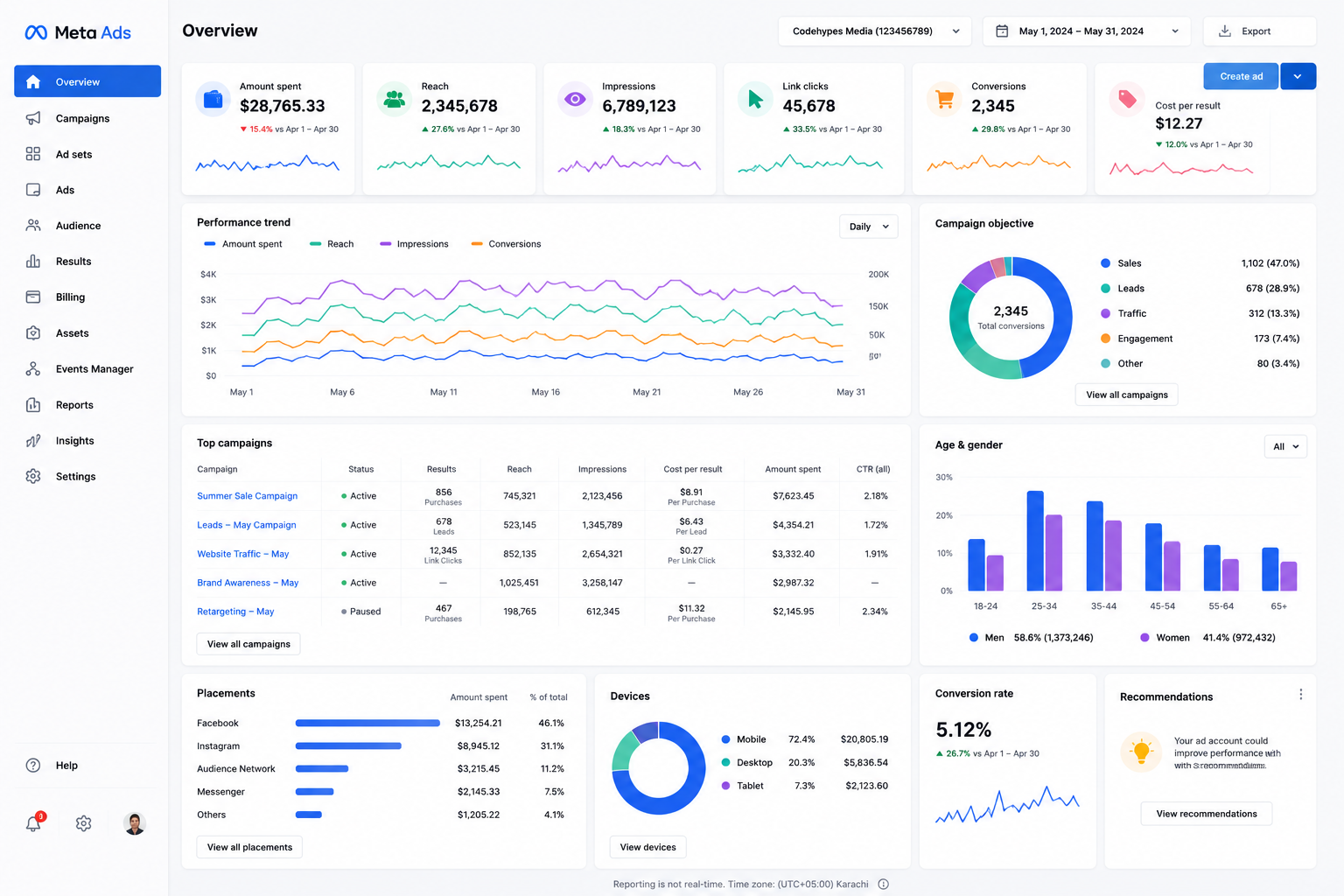Click the Audience people icon
Image resolution: width=1344 pixels, height=896 pixels.
[33, 226]
